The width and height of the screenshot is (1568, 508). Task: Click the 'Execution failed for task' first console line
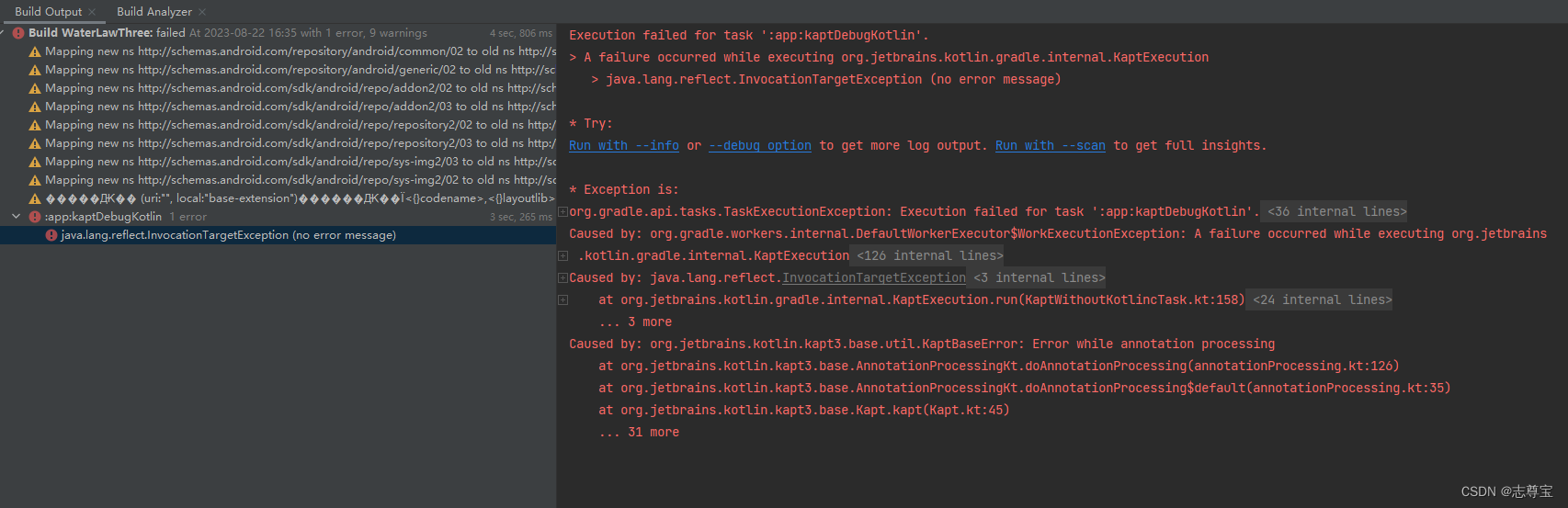(x=749, y=35)
